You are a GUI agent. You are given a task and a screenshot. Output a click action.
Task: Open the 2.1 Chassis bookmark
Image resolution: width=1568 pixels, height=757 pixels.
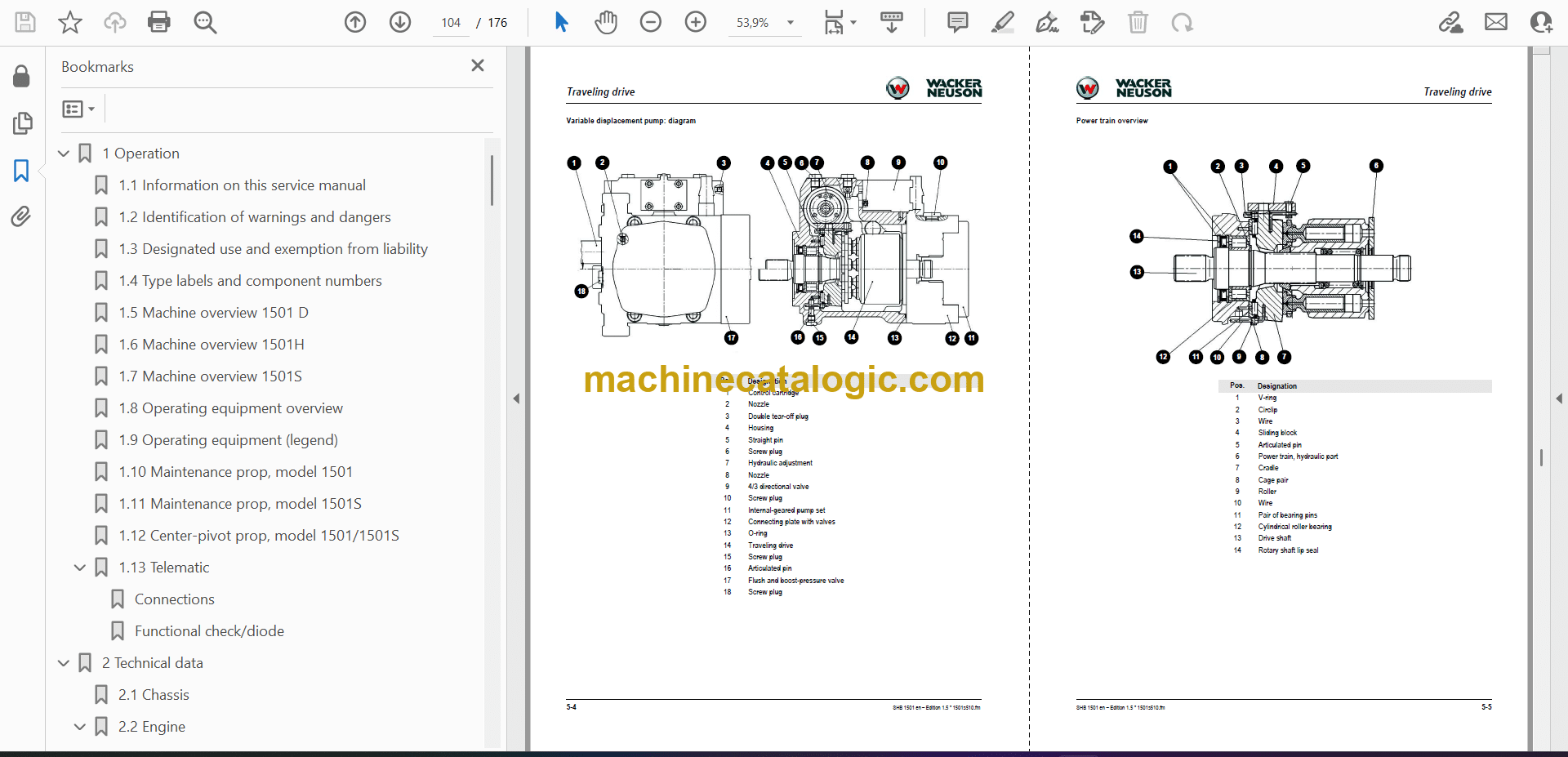coord(154,695)
